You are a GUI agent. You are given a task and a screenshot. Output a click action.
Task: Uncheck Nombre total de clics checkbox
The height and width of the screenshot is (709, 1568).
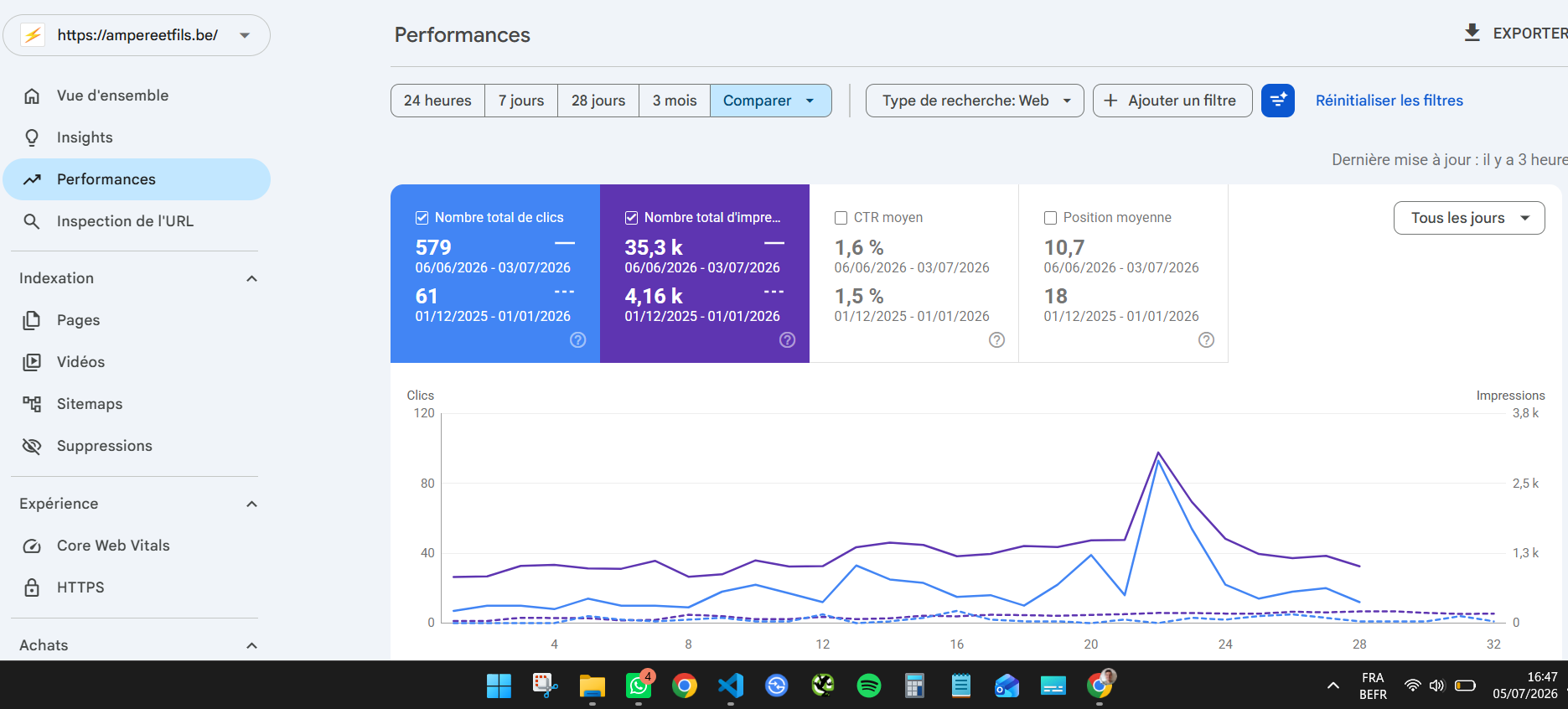point(422,218)
